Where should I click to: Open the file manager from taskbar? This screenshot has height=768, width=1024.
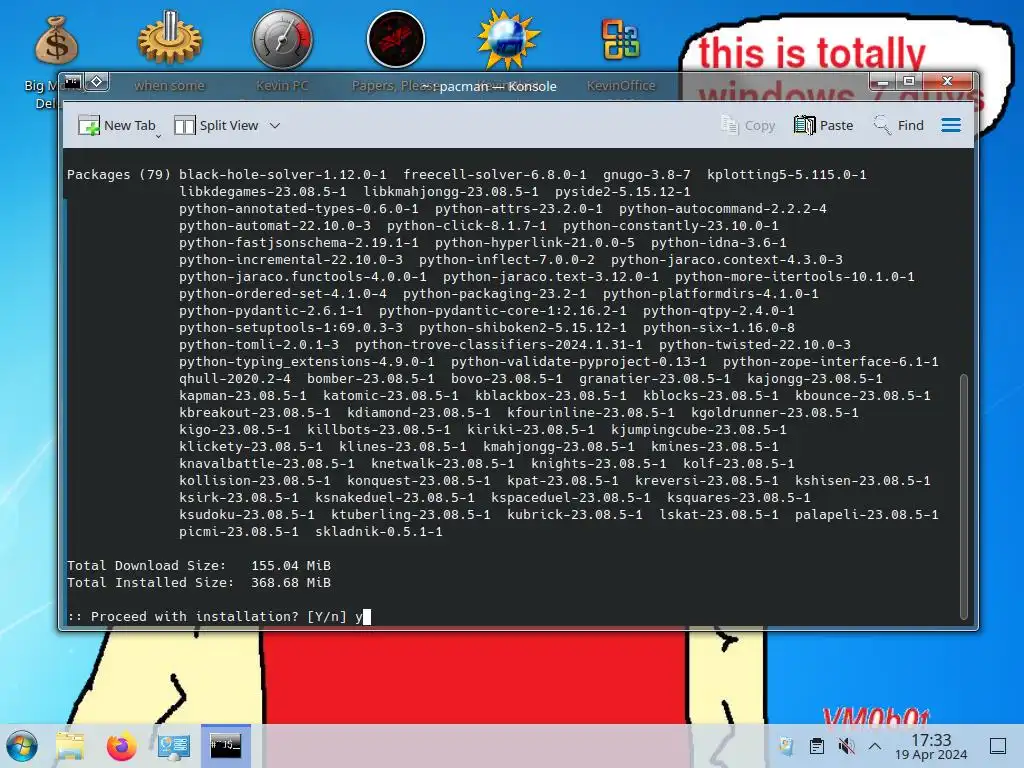pos(70,746)
